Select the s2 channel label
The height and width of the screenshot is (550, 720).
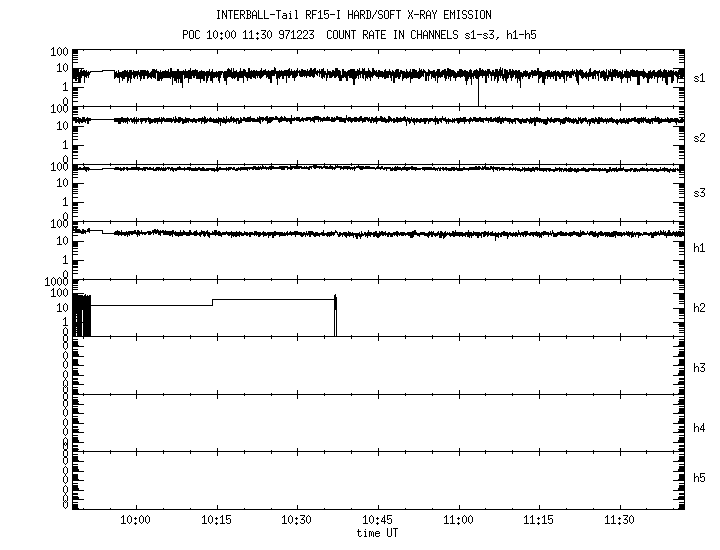click(699, 138)
